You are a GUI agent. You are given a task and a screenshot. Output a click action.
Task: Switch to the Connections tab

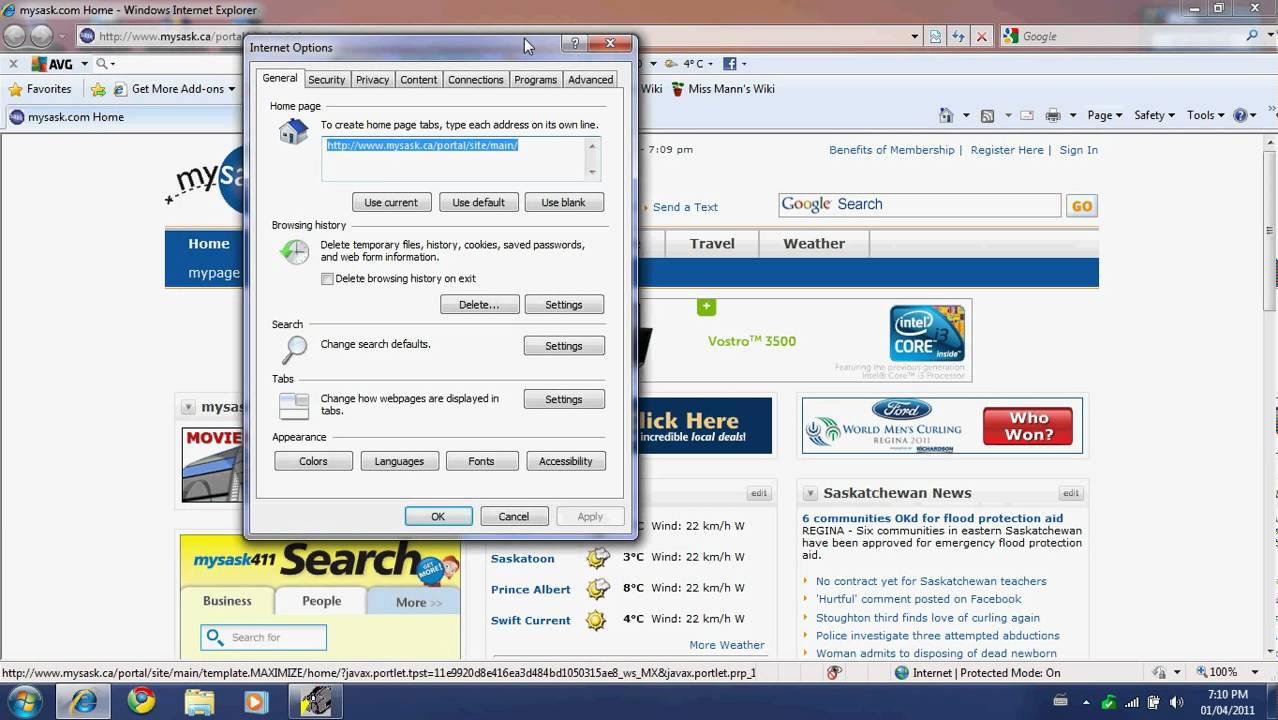pyautogui.click(x=476, y=80)
